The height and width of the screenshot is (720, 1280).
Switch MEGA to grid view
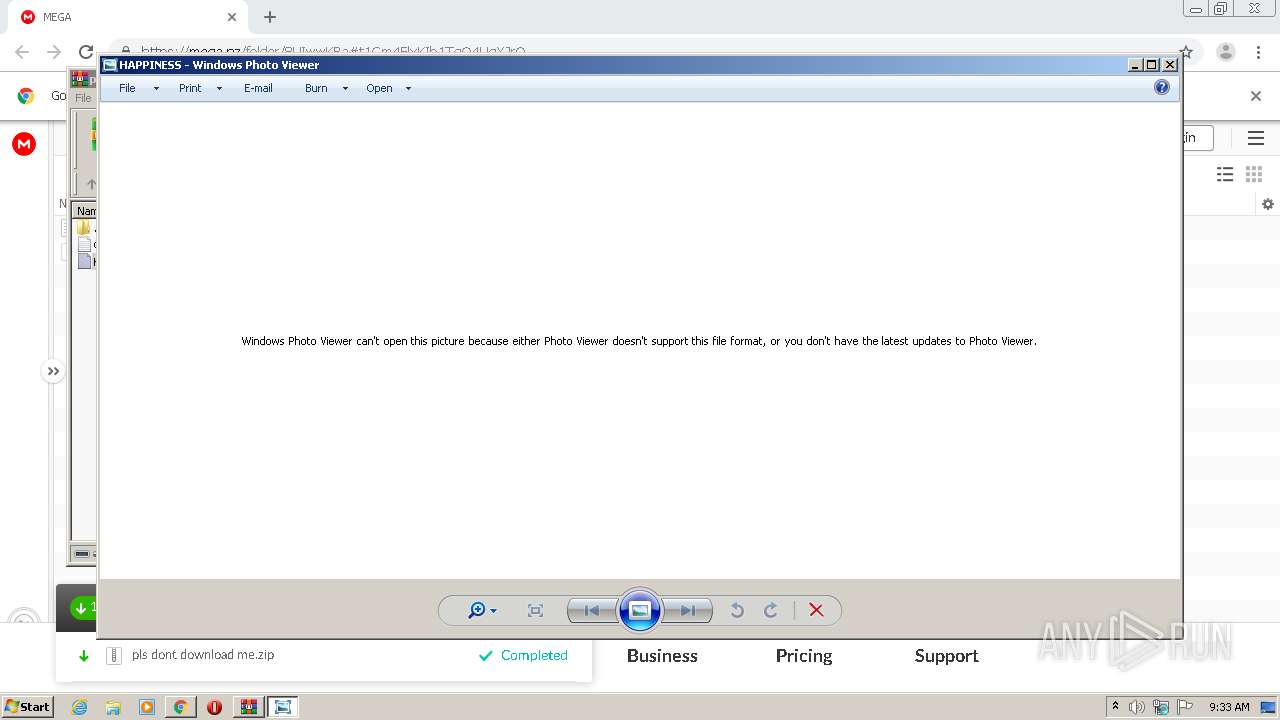click(x=1254, y=174)
